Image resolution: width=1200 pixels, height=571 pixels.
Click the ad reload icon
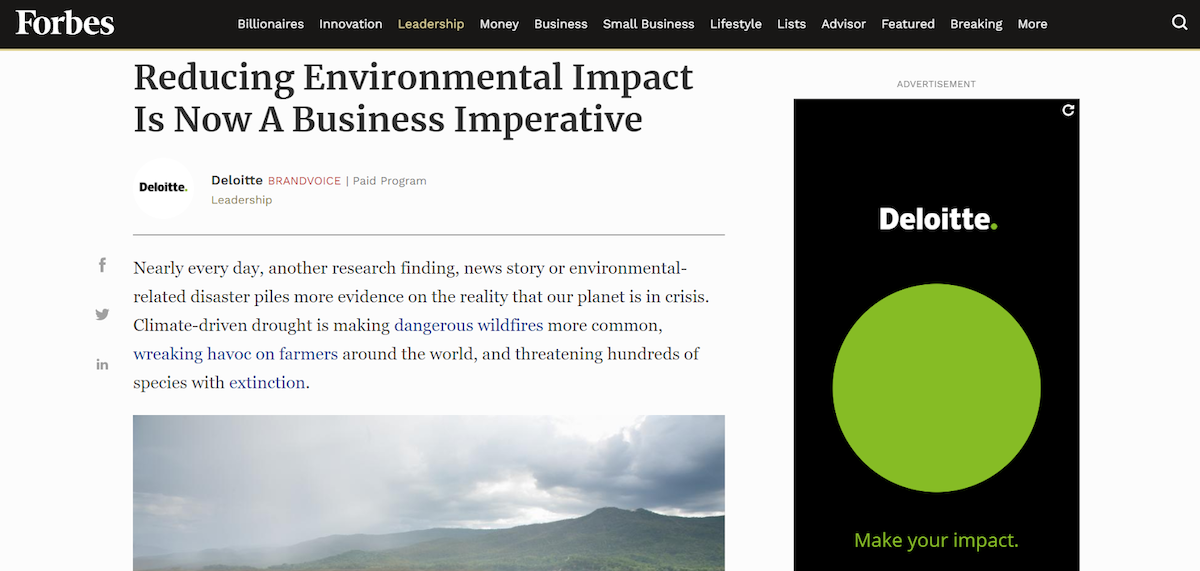(x=1068, y=110)
